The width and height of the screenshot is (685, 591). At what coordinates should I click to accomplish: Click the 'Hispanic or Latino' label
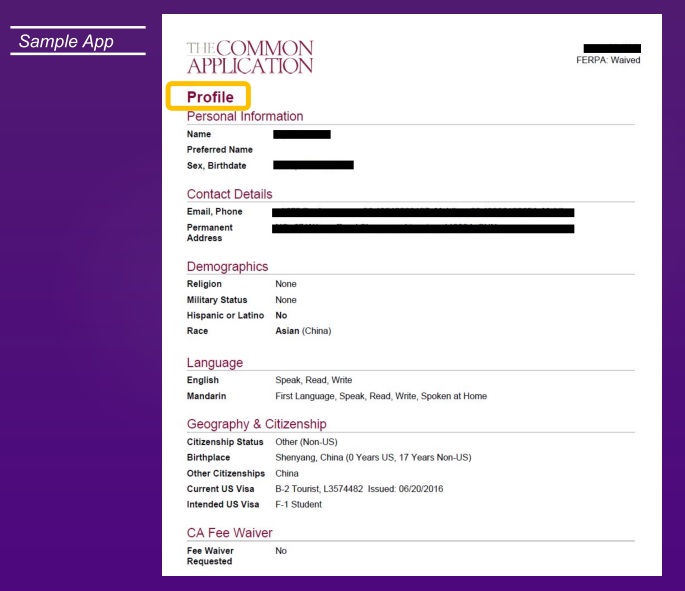225,315
